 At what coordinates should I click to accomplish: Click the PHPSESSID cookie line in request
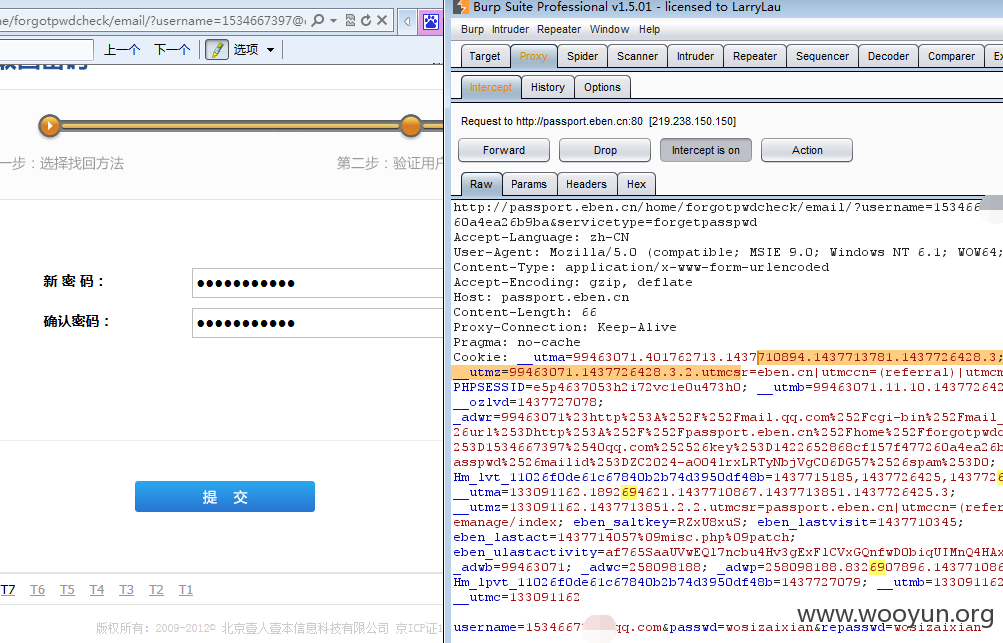[x=728, y=387]
